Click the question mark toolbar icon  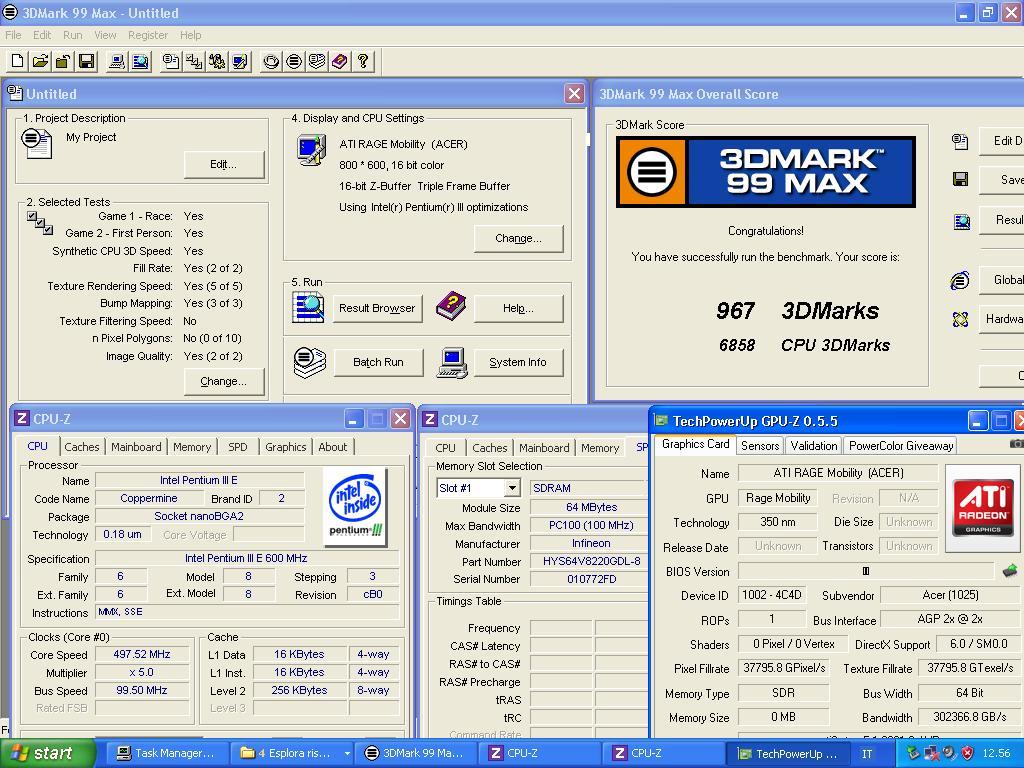[x=362, y=61]
